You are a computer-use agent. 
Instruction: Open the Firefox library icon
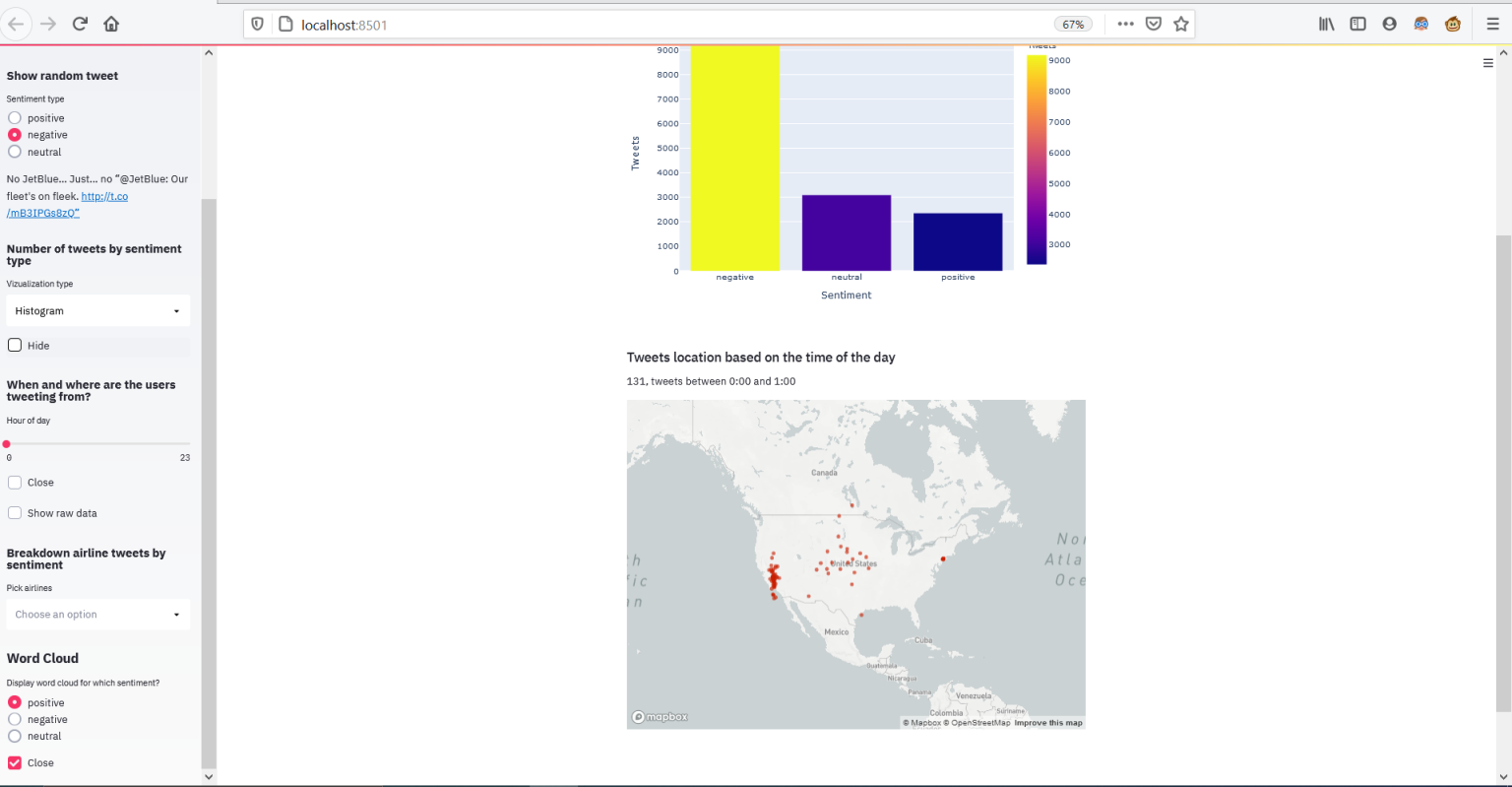point(1326,24)
